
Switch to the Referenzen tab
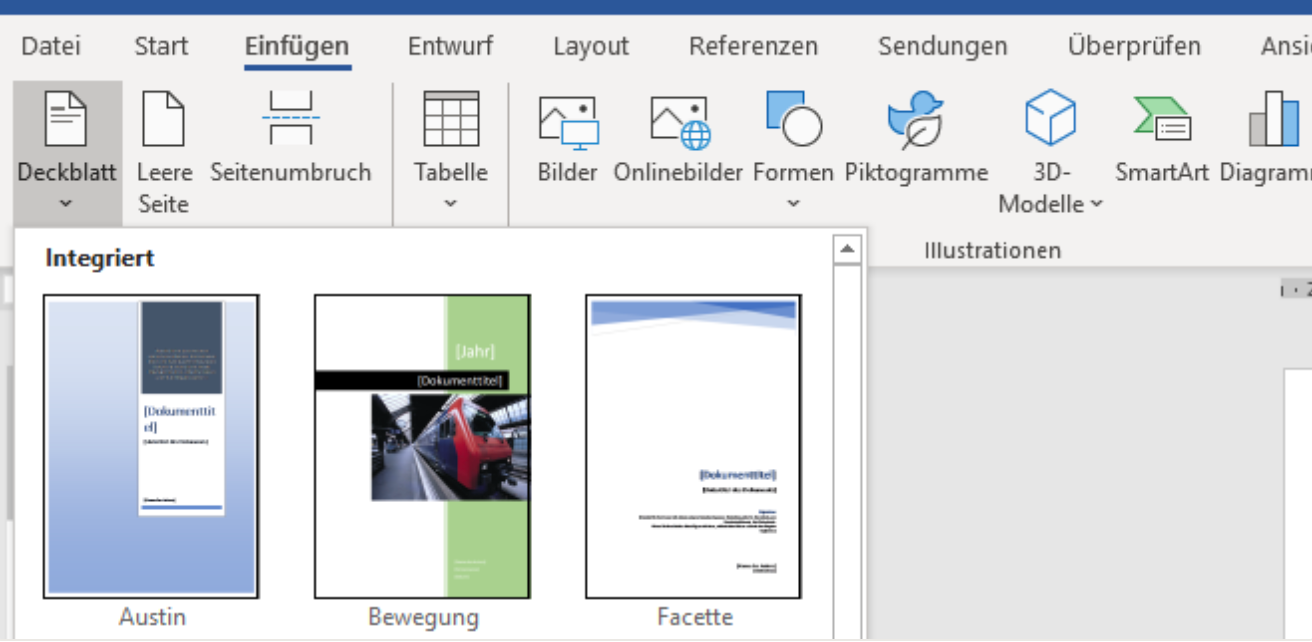point(753,46)
